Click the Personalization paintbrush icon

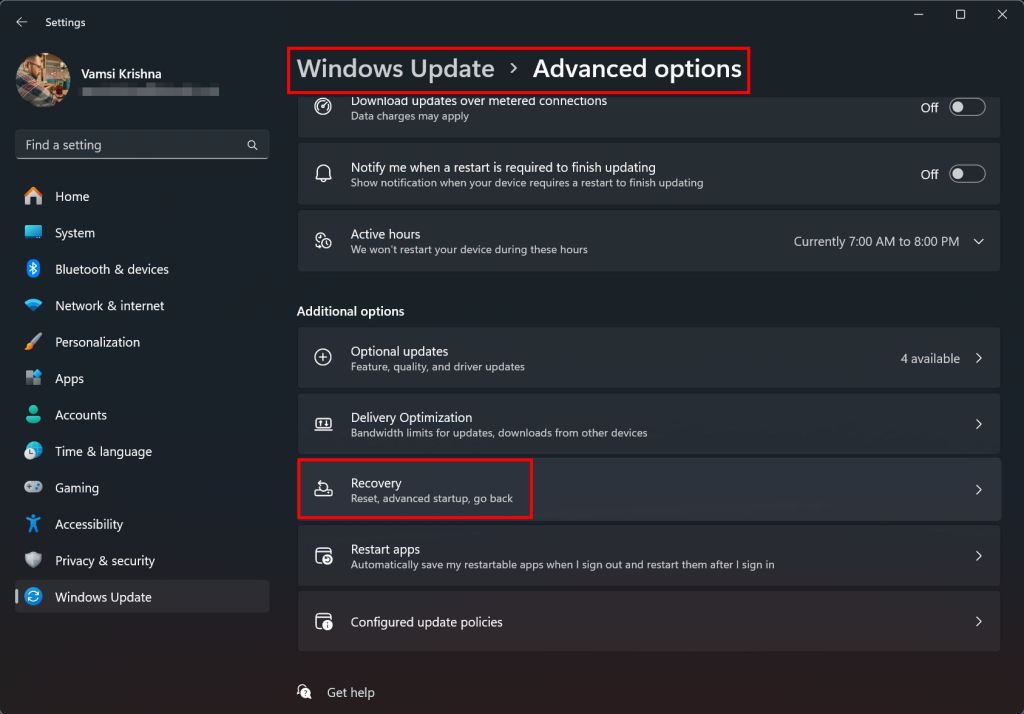click(x=33, y=342)
